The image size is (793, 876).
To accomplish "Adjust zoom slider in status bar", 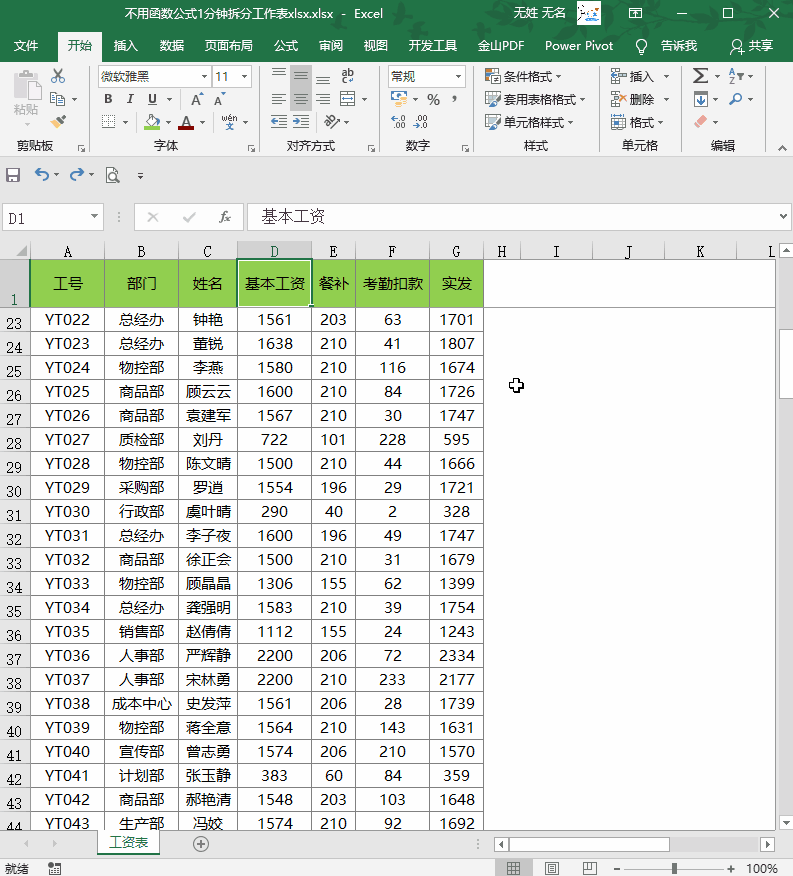I will point(674,869).
